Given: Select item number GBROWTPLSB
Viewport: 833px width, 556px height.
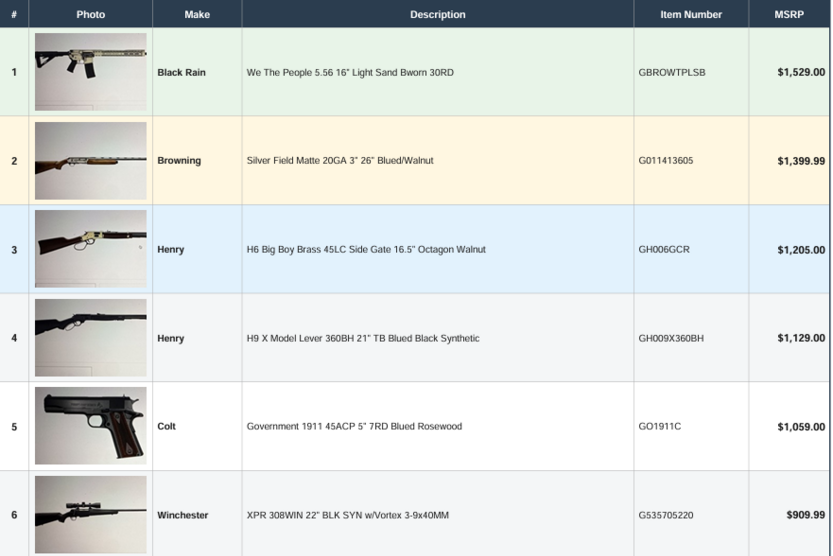Looking at the screenshot, I should 672,72.
